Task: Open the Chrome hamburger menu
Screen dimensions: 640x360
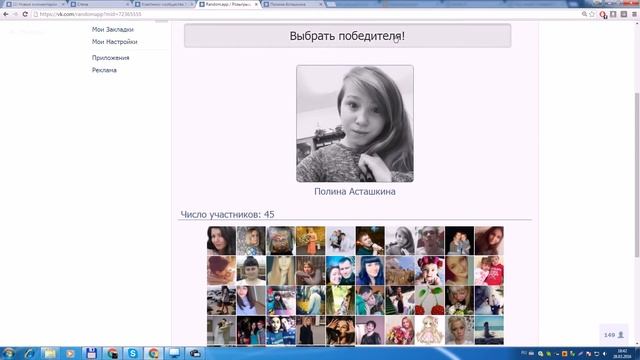Action: (x=634, y=14)
